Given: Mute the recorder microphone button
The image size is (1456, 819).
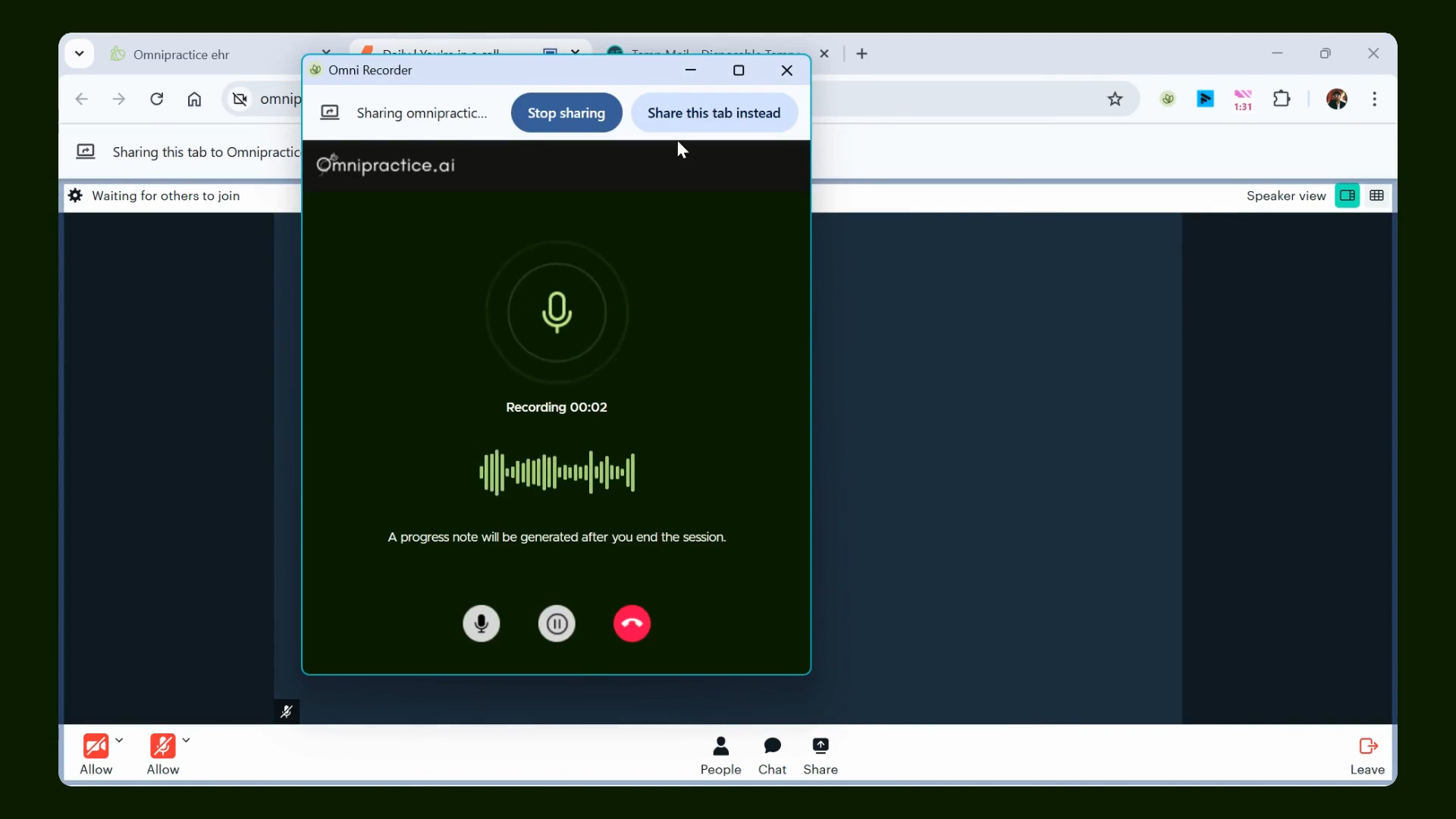Looking at the screenshot, I should 481,623.
